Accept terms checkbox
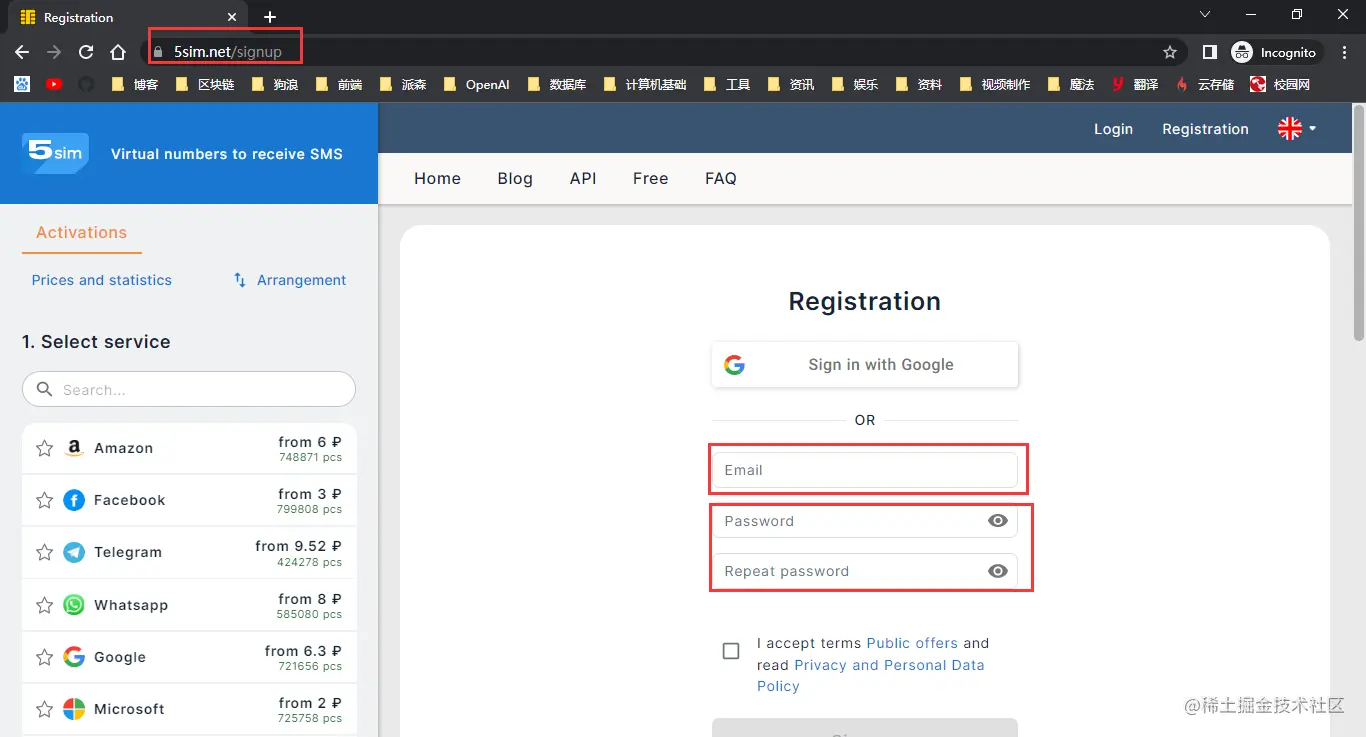Image resolution: width=1366 pixels, height=737 pixels. pos(731,651)
